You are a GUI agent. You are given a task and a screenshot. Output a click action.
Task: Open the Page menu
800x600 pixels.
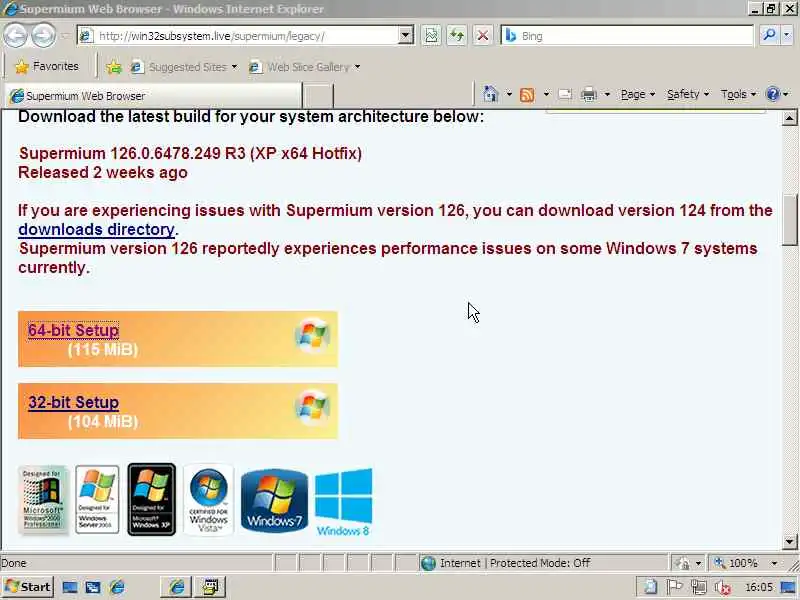(637, 94)
